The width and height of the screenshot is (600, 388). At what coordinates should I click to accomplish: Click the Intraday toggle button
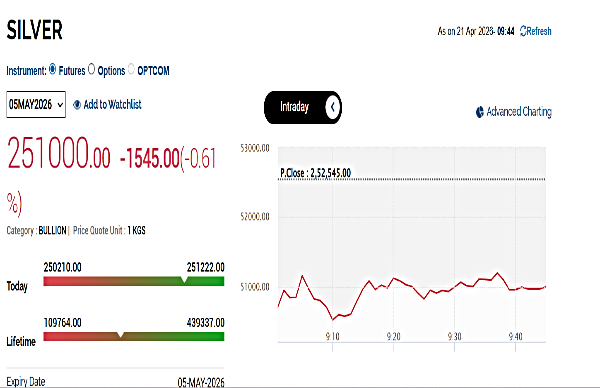pos(303,107)
